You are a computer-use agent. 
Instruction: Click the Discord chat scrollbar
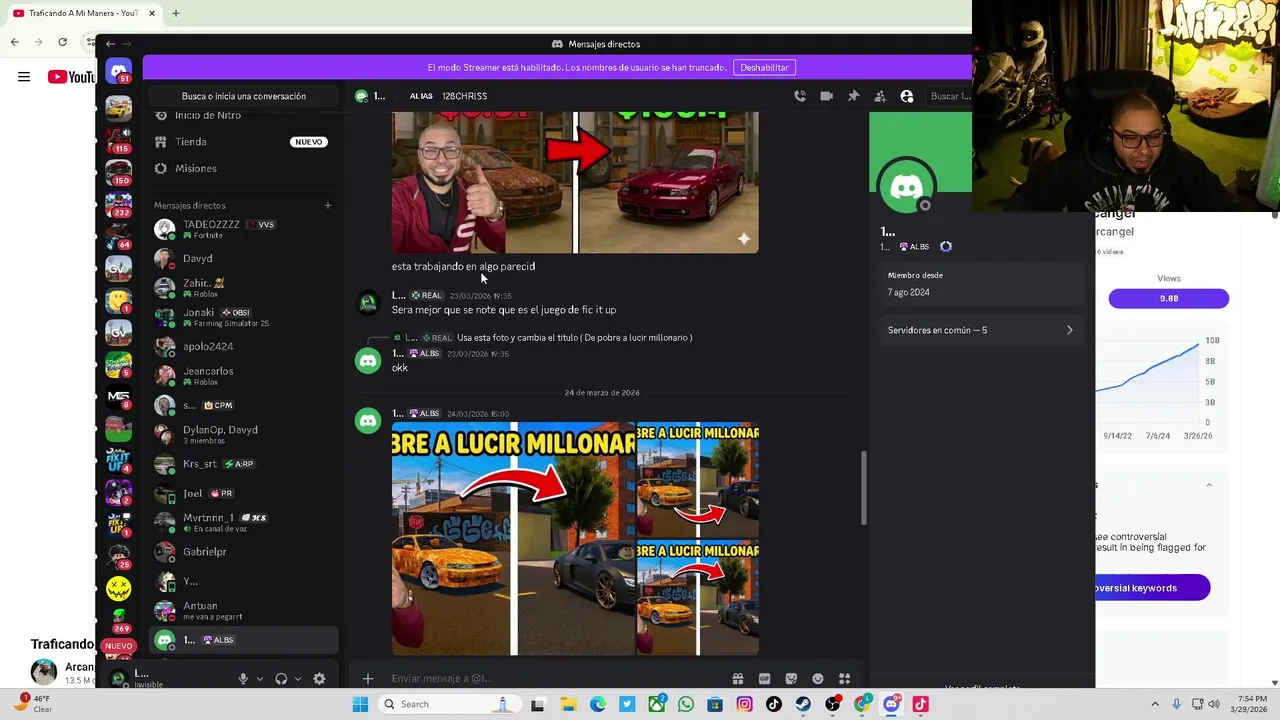pyautogui.click(x=864, y=488)
